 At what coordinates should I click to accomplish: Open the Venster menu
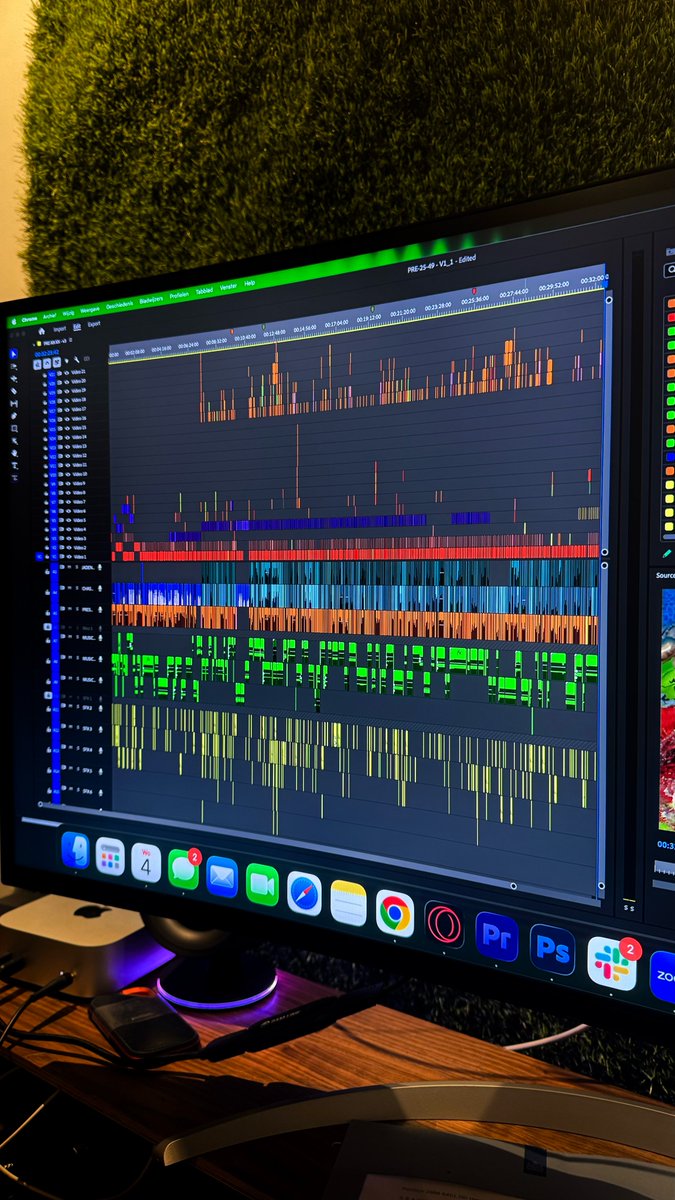click(228, 286)
